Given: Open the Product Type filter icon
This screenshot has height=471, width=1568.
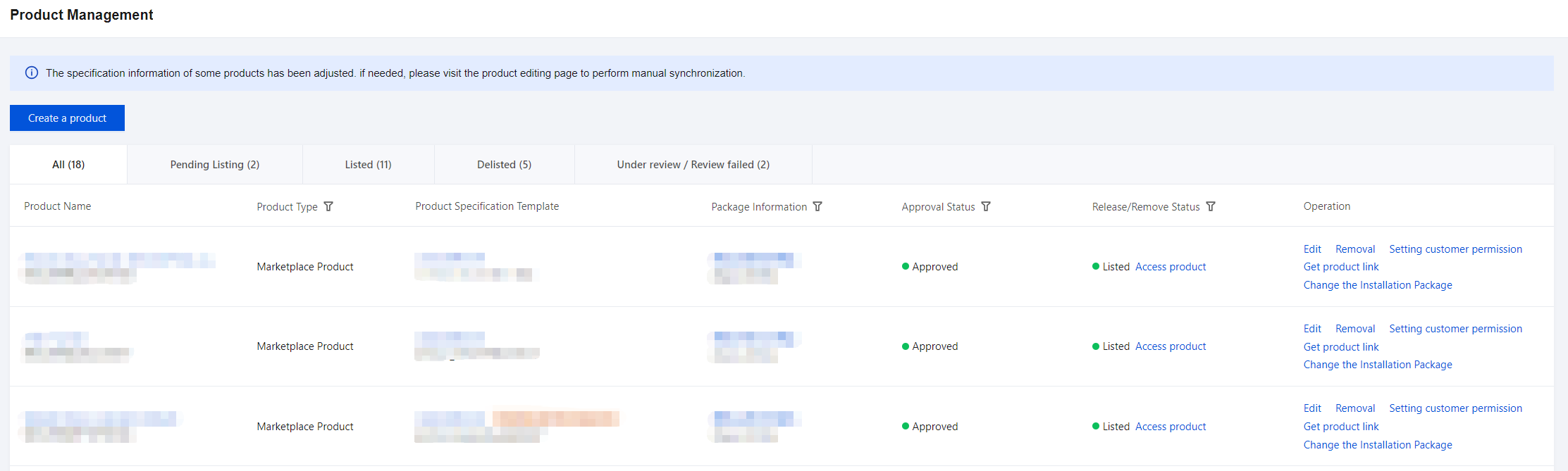Looking at the screenshot, I should pyautogui.click(x=328, y=206).
